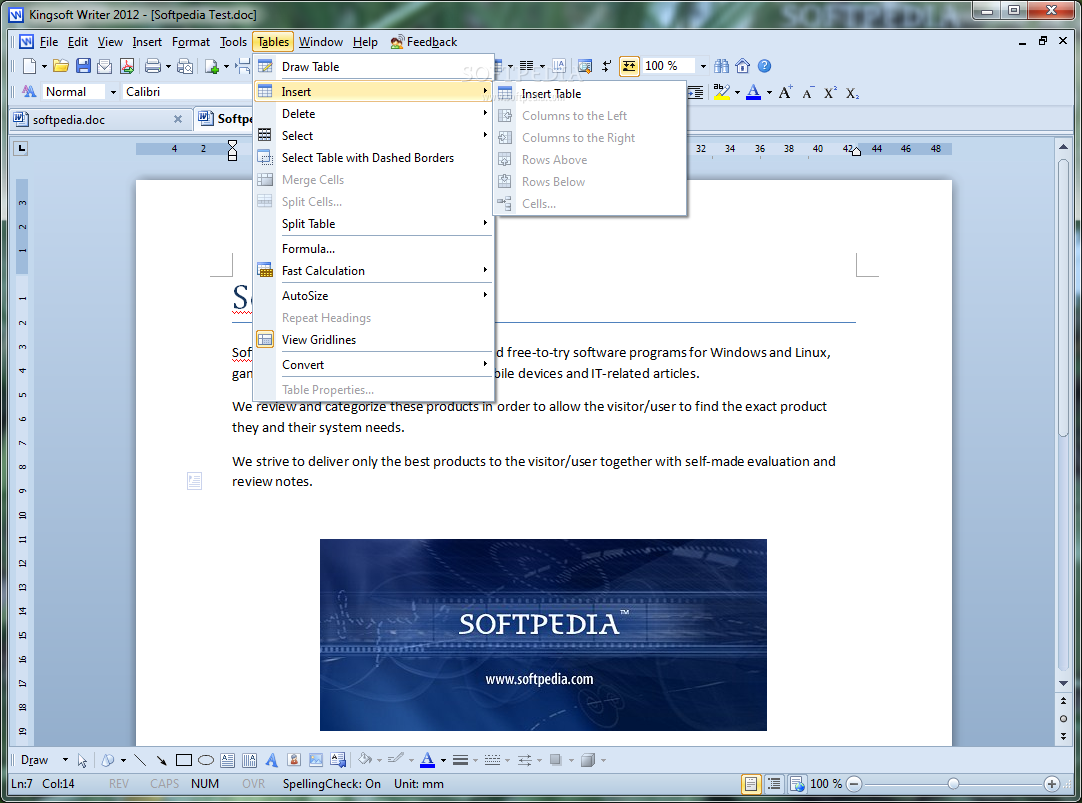
Task: Toggle View Gridlines option
Action: click(373, 340)
